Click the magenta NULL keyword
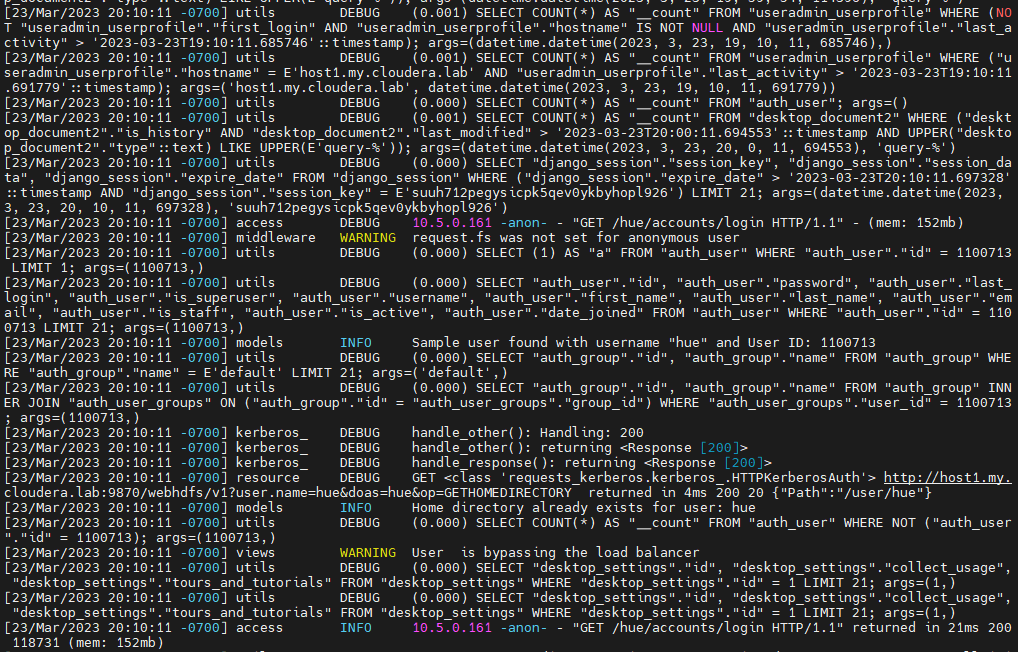The height and width of the screenshot is (652, 1018). click(707, 27)
